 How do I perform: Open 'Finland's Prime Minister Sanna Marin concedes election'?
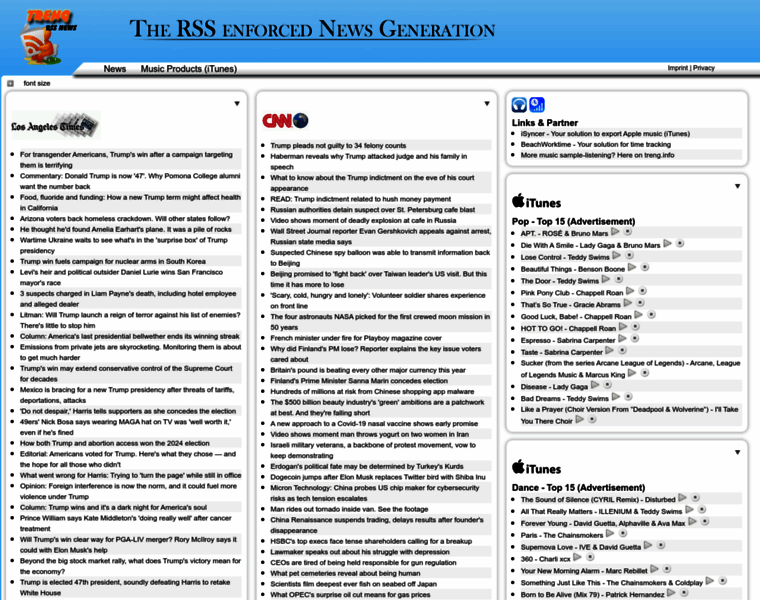[x=359, y=380]
